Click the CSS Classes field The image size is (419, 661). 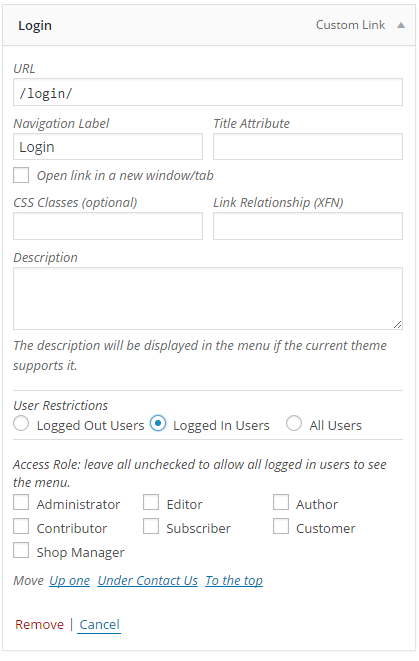tap(108, 226)
